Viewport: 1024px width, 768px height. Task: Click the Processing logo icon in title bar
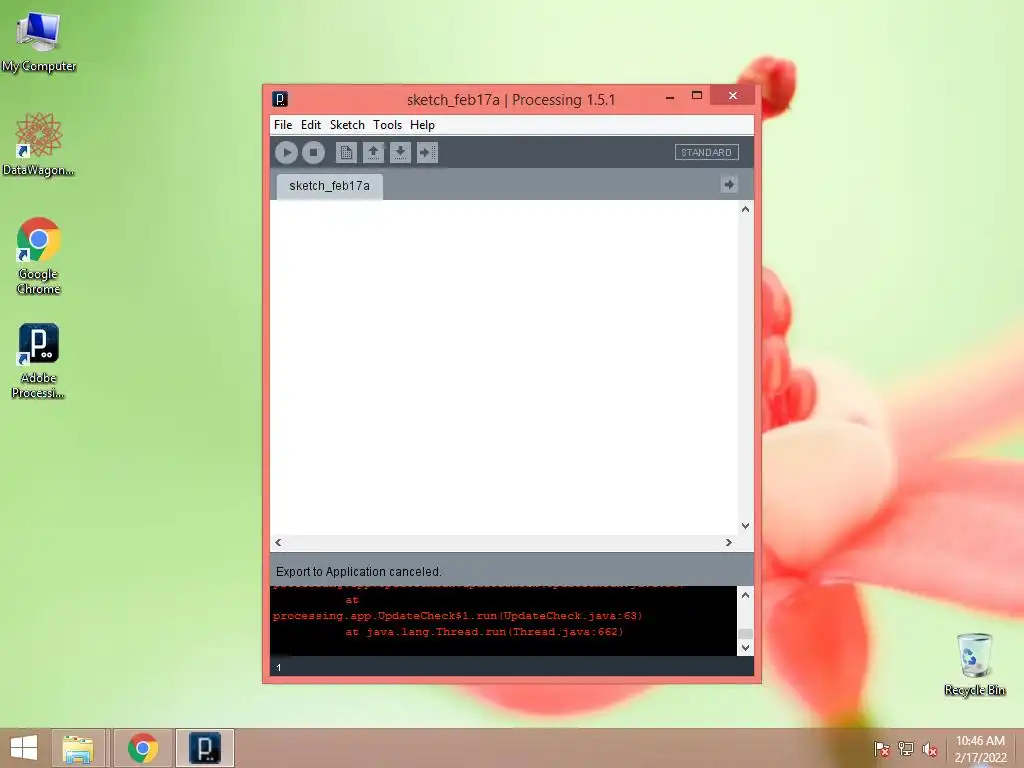(280, 99)
